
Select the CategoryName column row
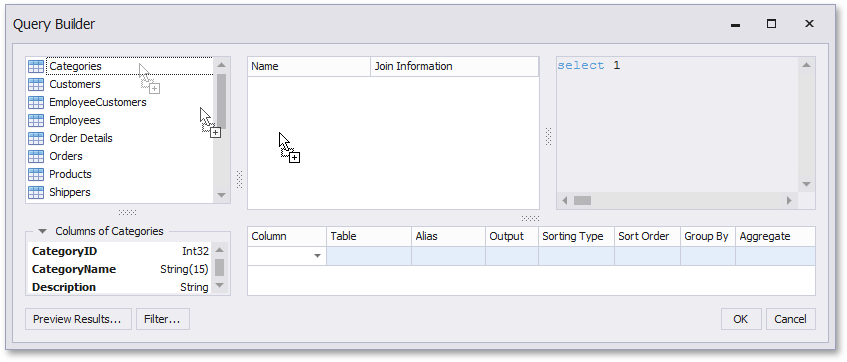coord(120,269)
